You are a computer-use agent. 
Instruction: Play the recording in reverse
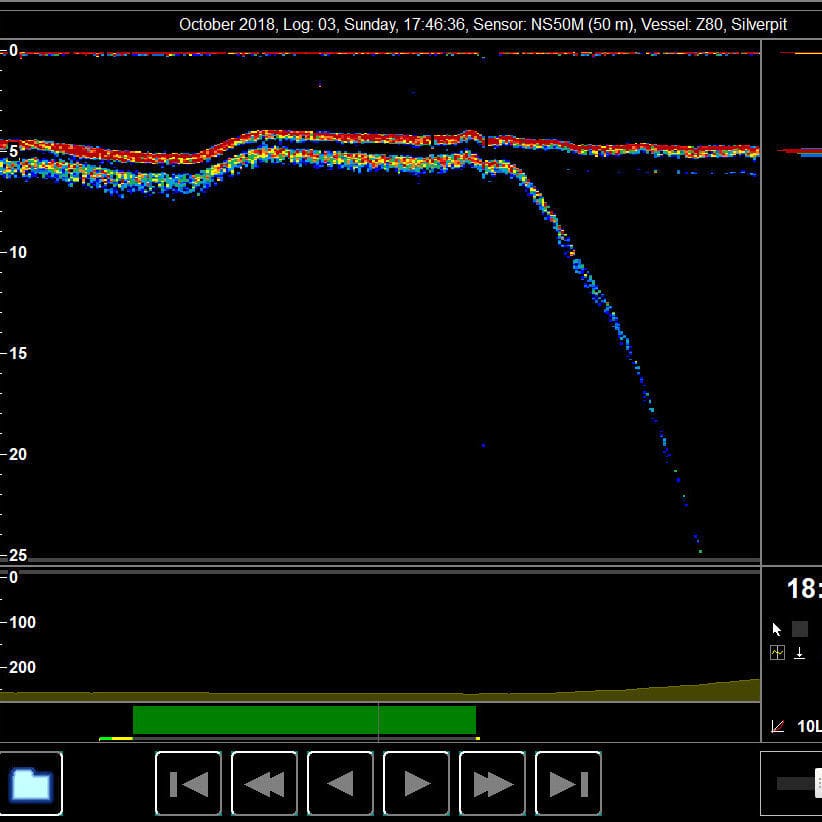tap(340, 785)
